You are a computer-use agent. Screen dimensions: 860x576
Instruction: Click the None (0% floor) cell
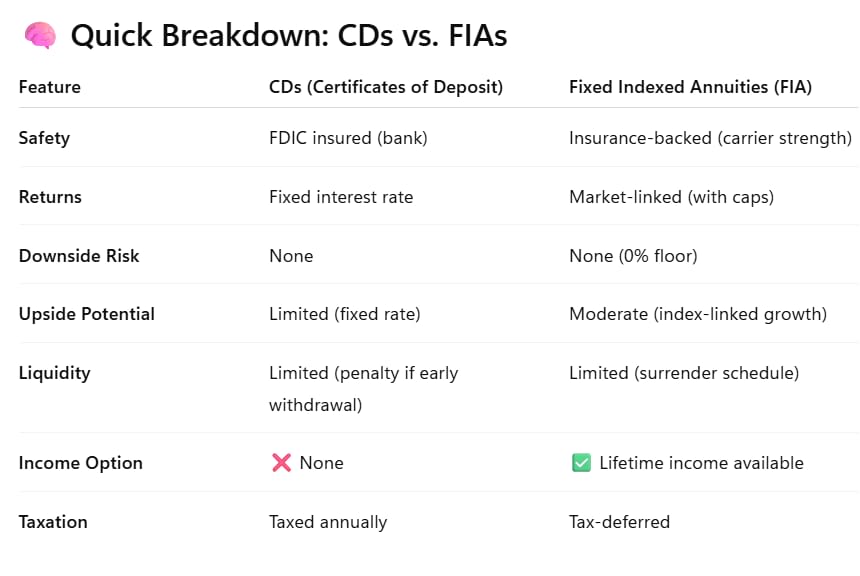click(x=633, y=256)
